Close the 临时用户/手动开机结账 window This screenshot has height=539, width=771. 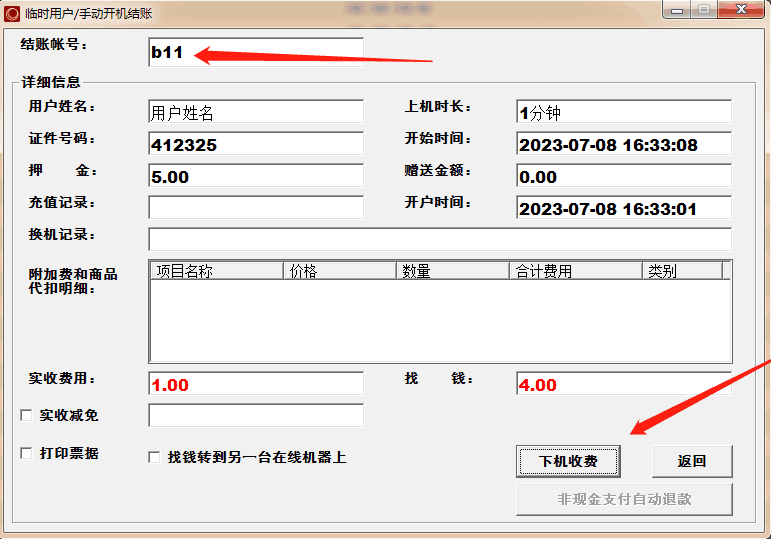[741, 10]
